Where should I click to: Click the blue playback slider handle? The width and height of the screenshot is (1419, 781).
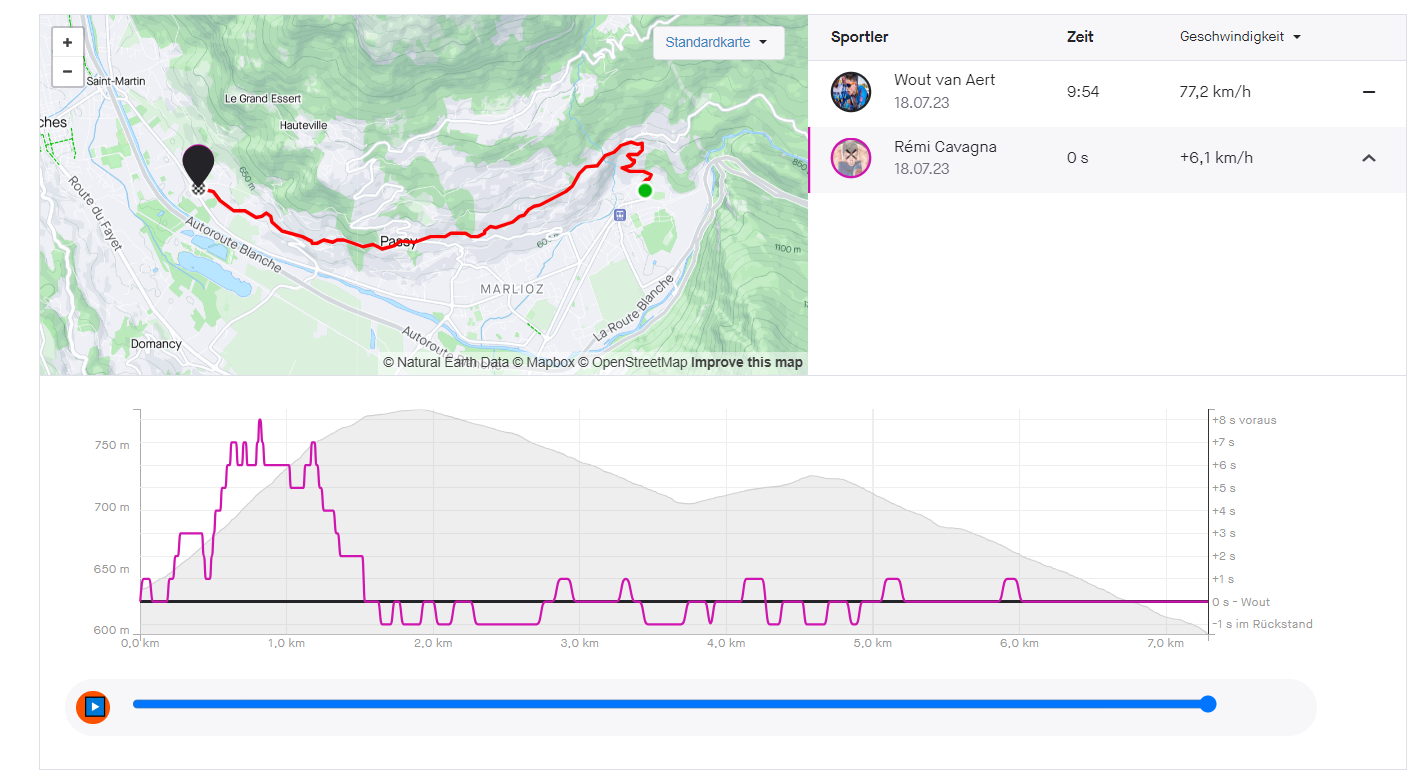pyautogui.click(x=1207, y=704)
